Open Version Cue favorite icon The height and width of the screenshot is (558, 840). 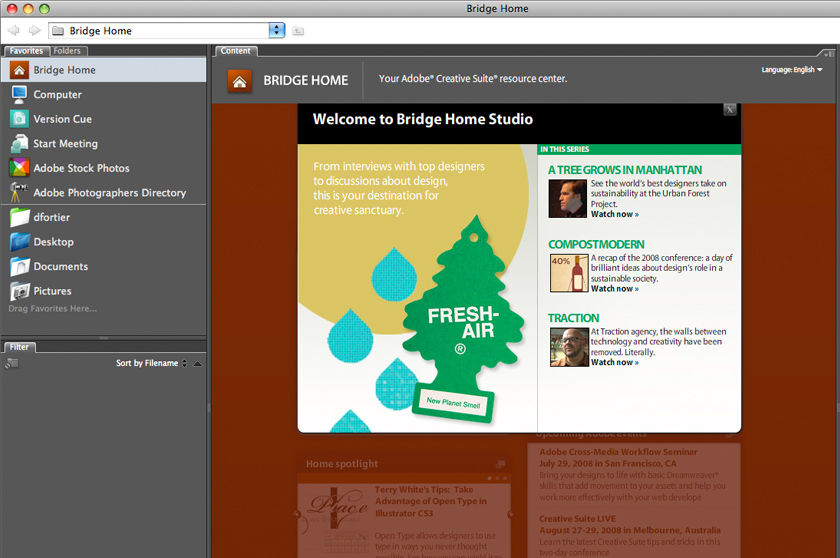pos(19,119)
